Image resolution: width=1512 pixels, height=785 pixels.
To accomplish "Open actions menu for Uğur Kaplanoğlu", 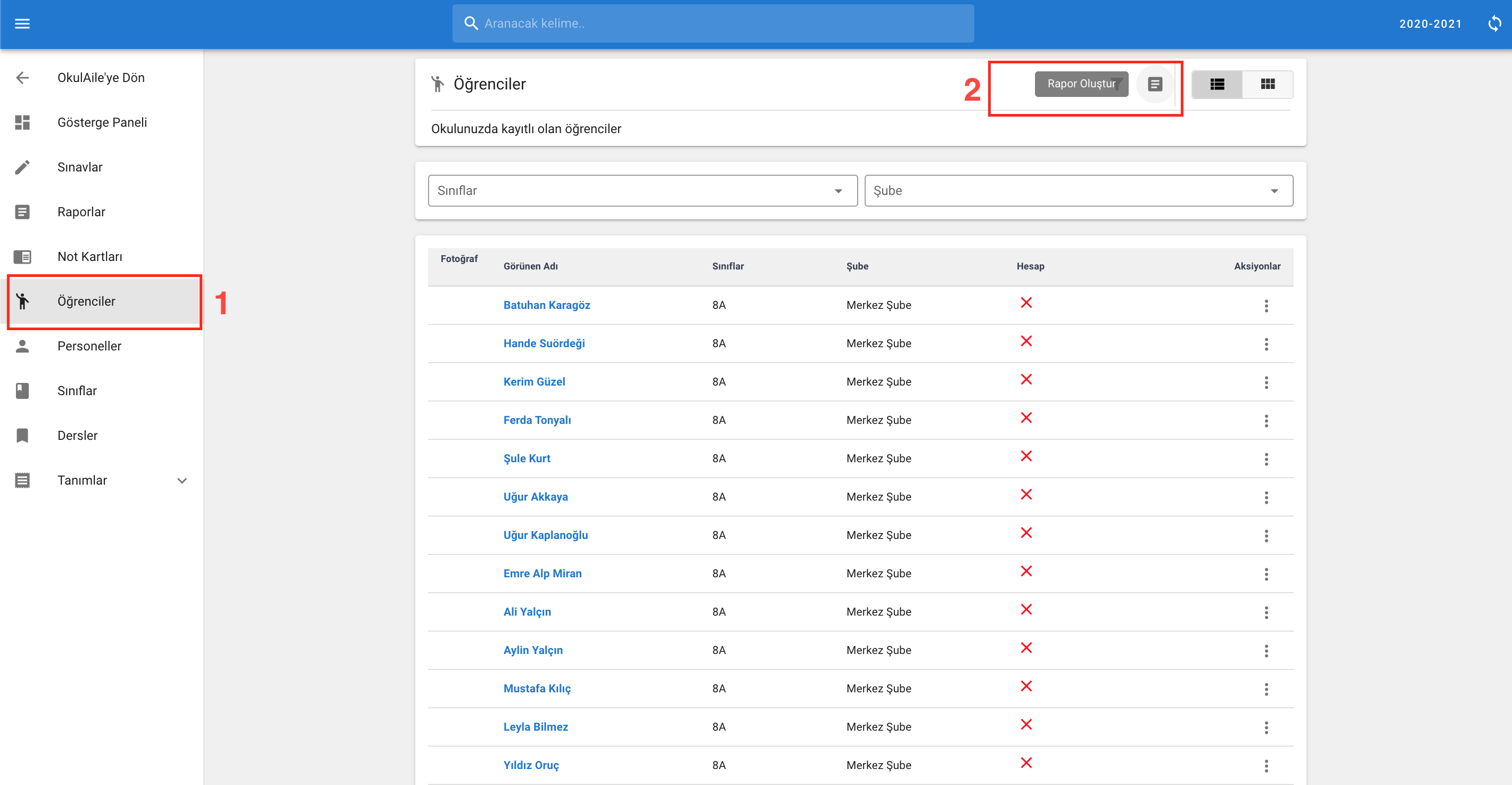I will point(1266,535).
